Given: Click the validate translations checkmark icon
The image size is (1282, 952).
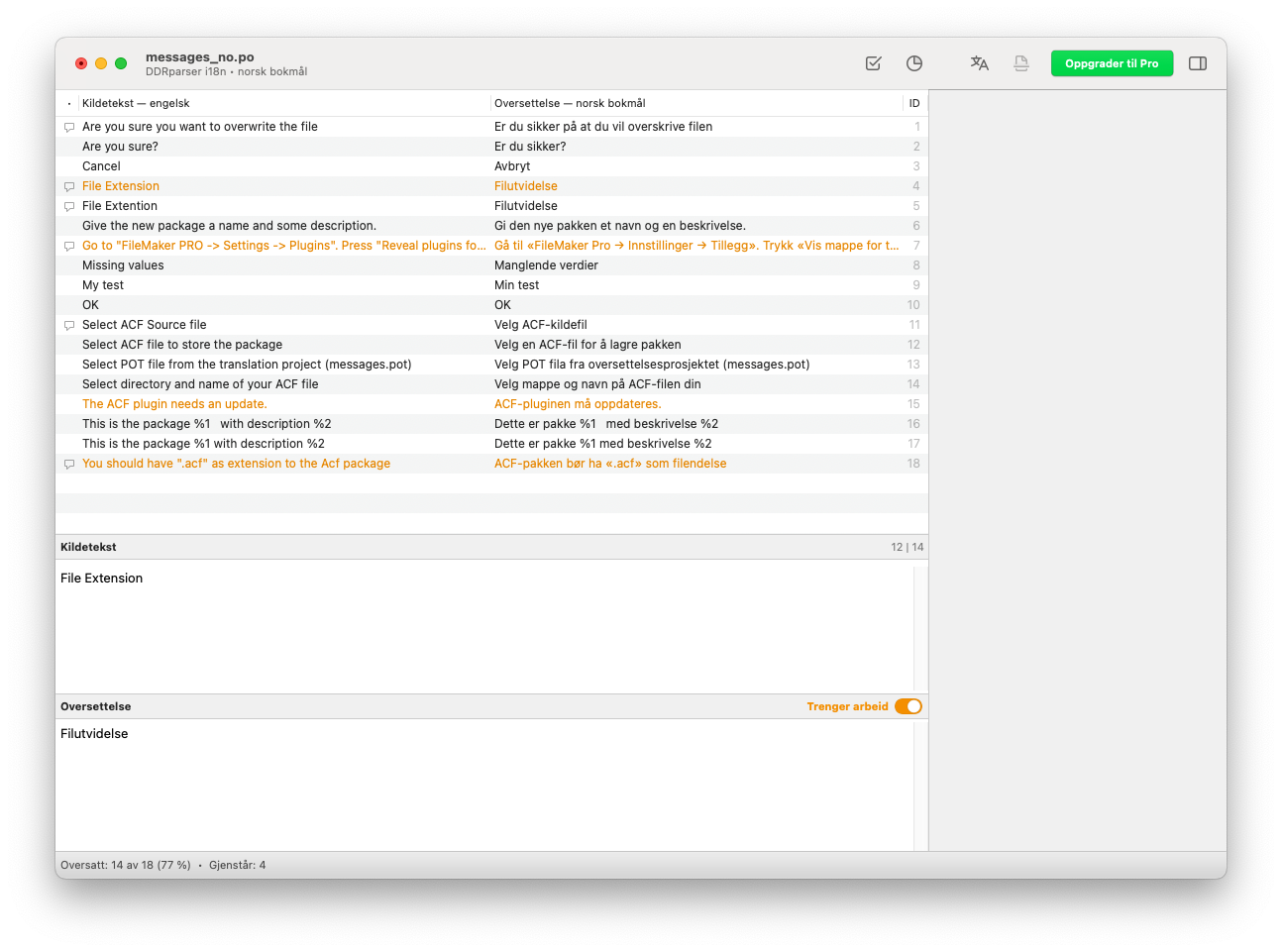Looking at the screenshot, I should coord(873,63).
